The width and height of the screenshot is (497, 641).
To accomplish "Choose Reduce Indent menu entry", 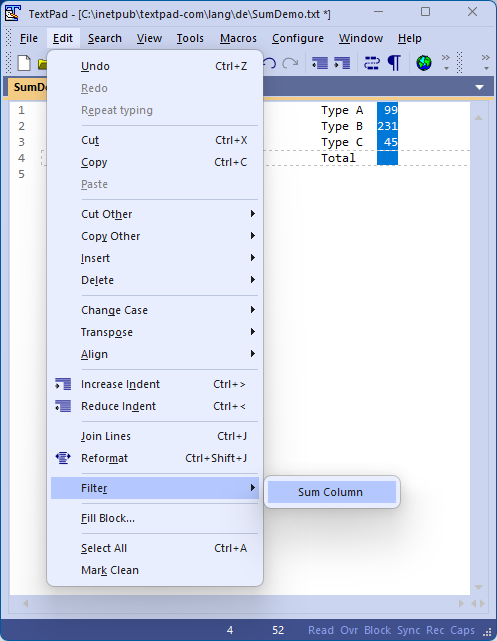I will [x=155, y=406].
